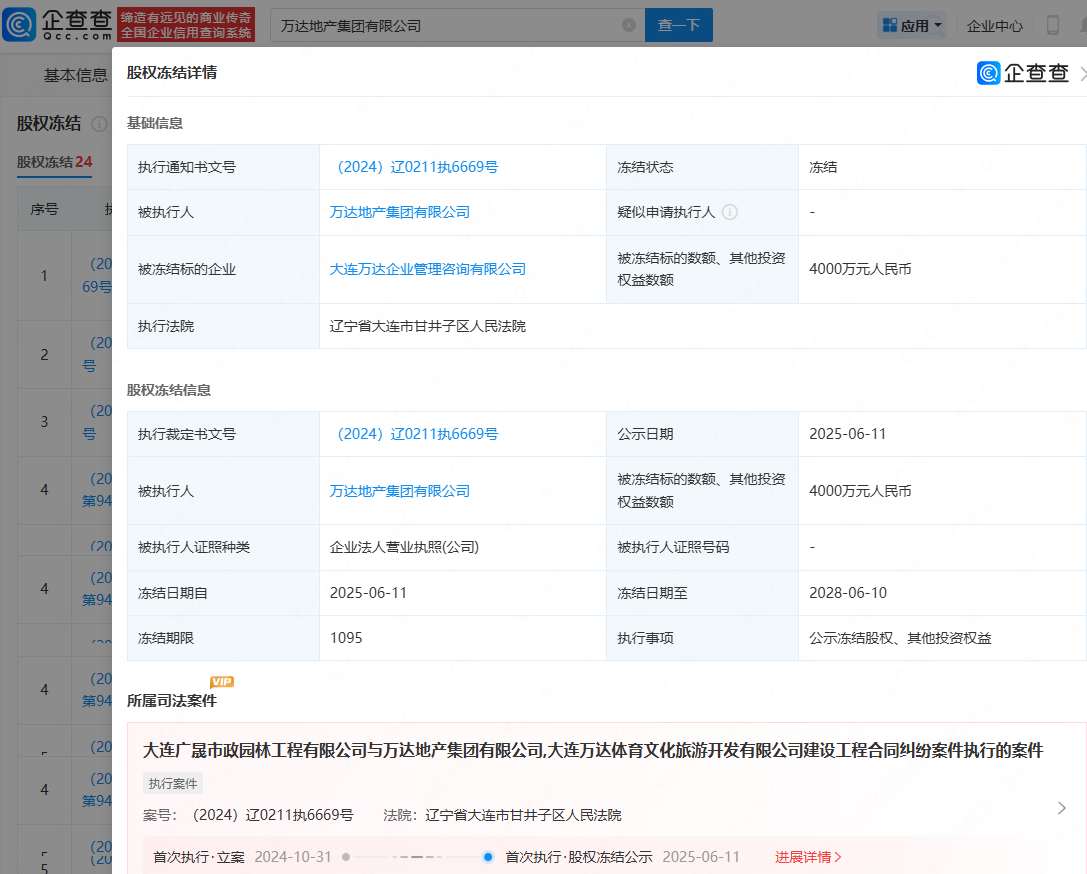This screenshot has width=1087, height=874.
Task: Click the 冻结日期至 value 2028-06-10
Action: (x=848, y=593)
